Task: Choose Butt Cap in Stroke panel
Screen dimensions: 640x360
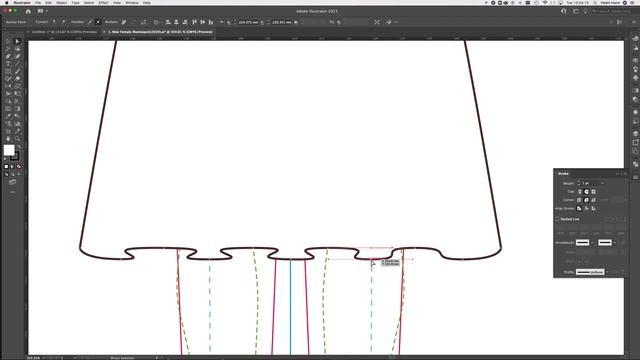Action: [x=580, y=191]
